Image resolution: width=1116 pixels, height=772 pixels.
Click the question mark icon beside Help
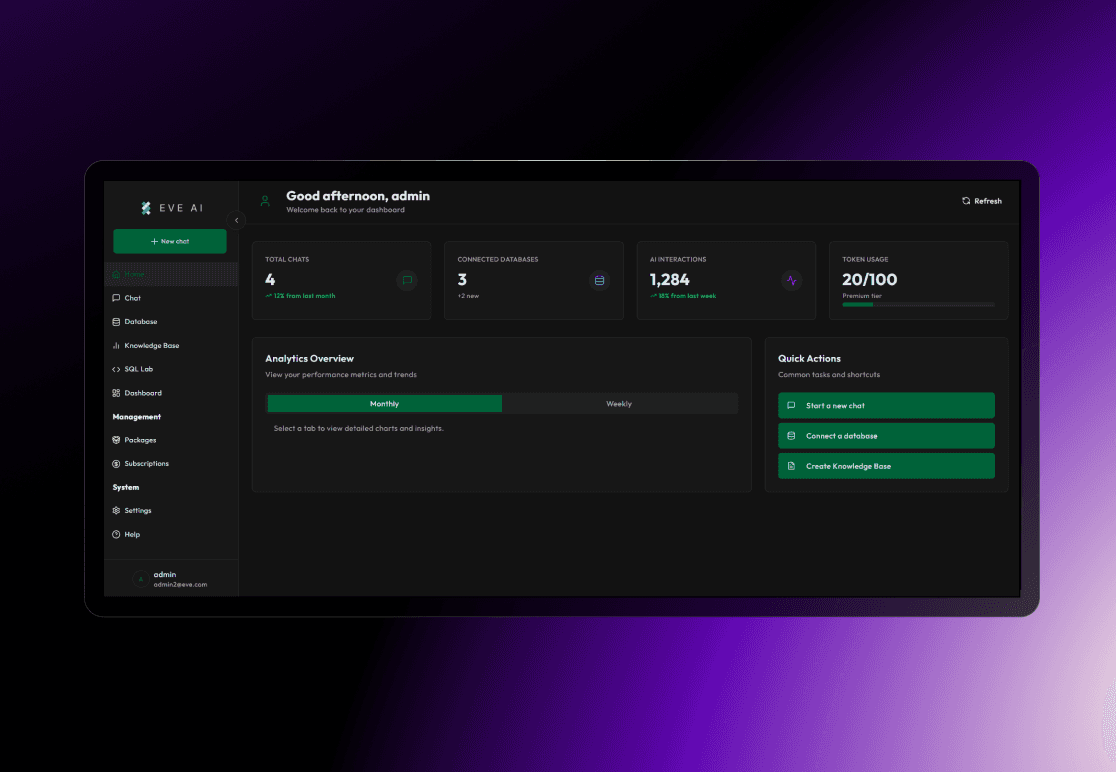click(116, 534)
